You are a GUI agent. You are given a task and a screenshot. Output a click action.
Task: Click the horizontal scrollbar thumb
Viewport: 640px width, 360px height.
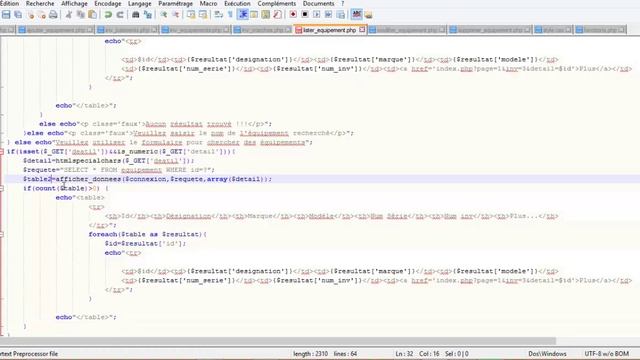(278, 341)
